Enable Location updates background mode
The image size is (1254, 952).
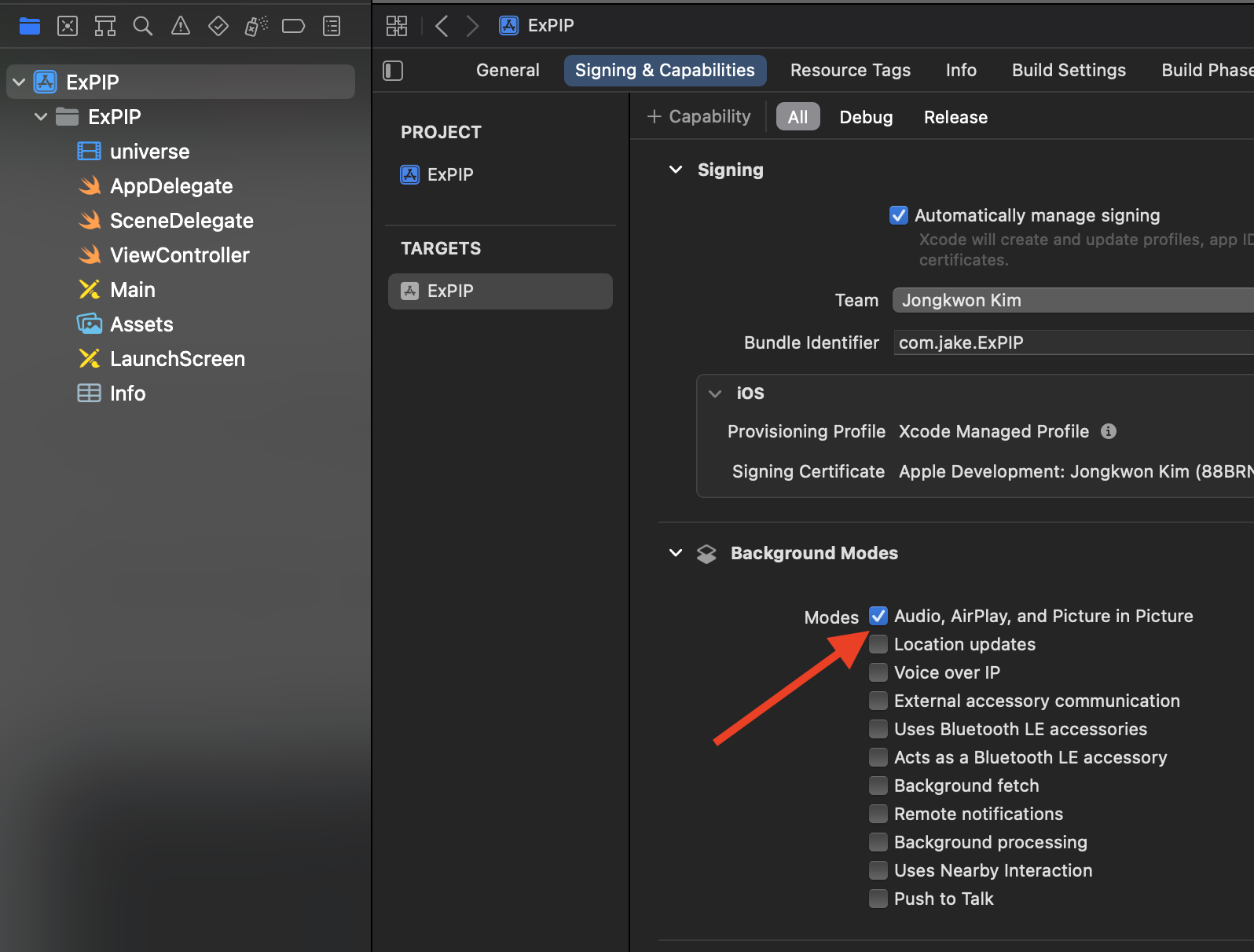pyautogui.click(x=878, y=644)
